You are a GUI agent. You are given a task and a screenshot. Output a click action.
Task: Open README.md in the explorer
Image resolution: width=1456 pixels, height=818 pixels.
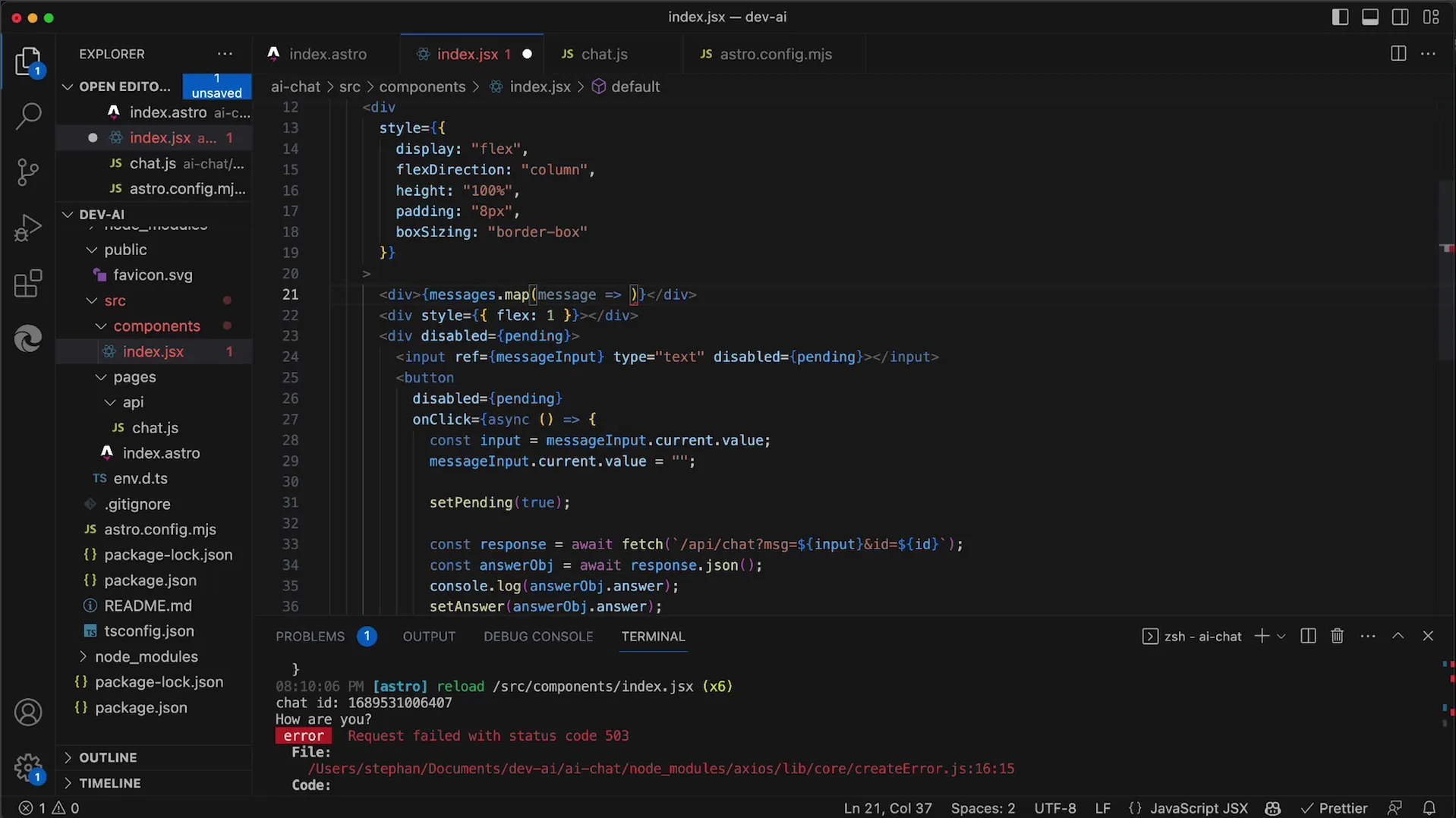(x=147, y=606)
